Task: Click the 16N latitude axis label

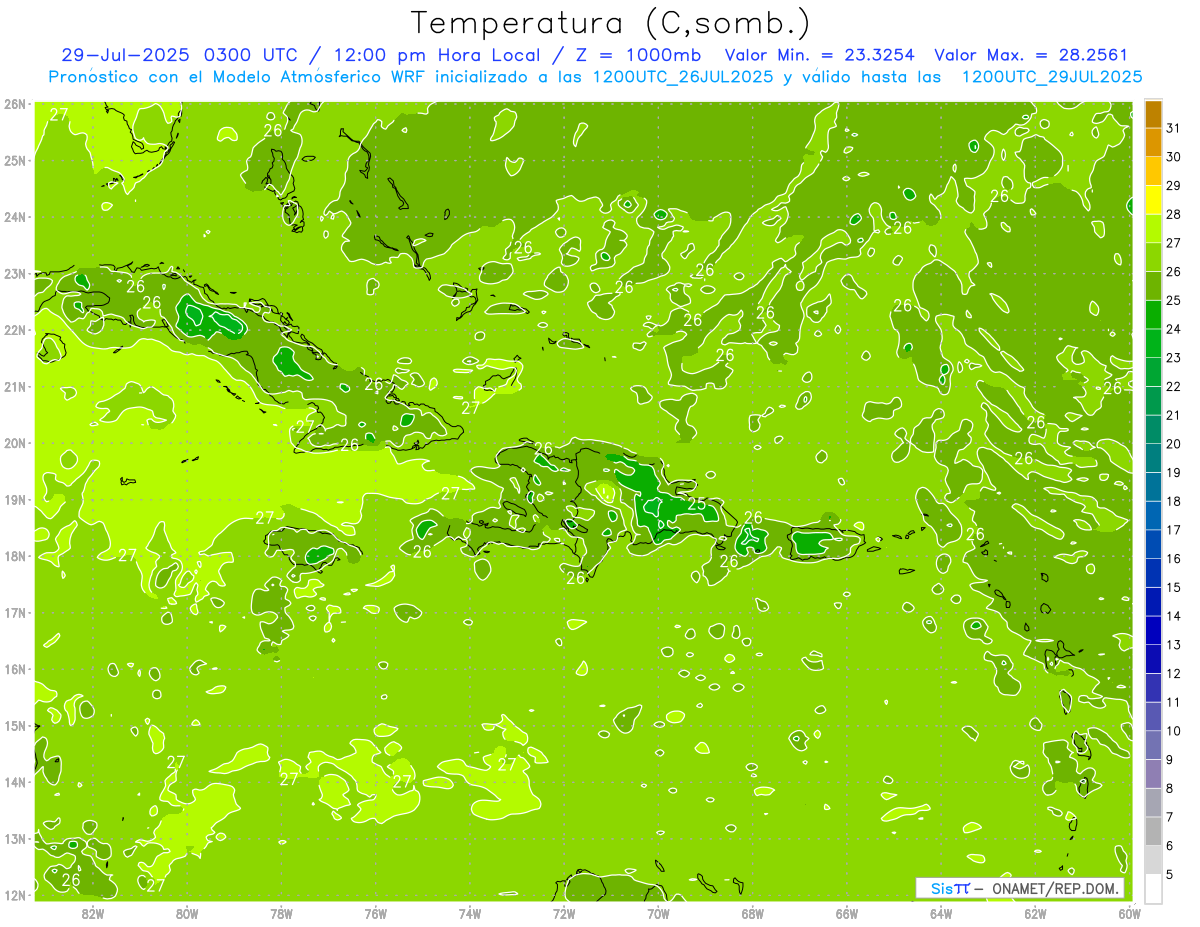Action: coord(14,669)
